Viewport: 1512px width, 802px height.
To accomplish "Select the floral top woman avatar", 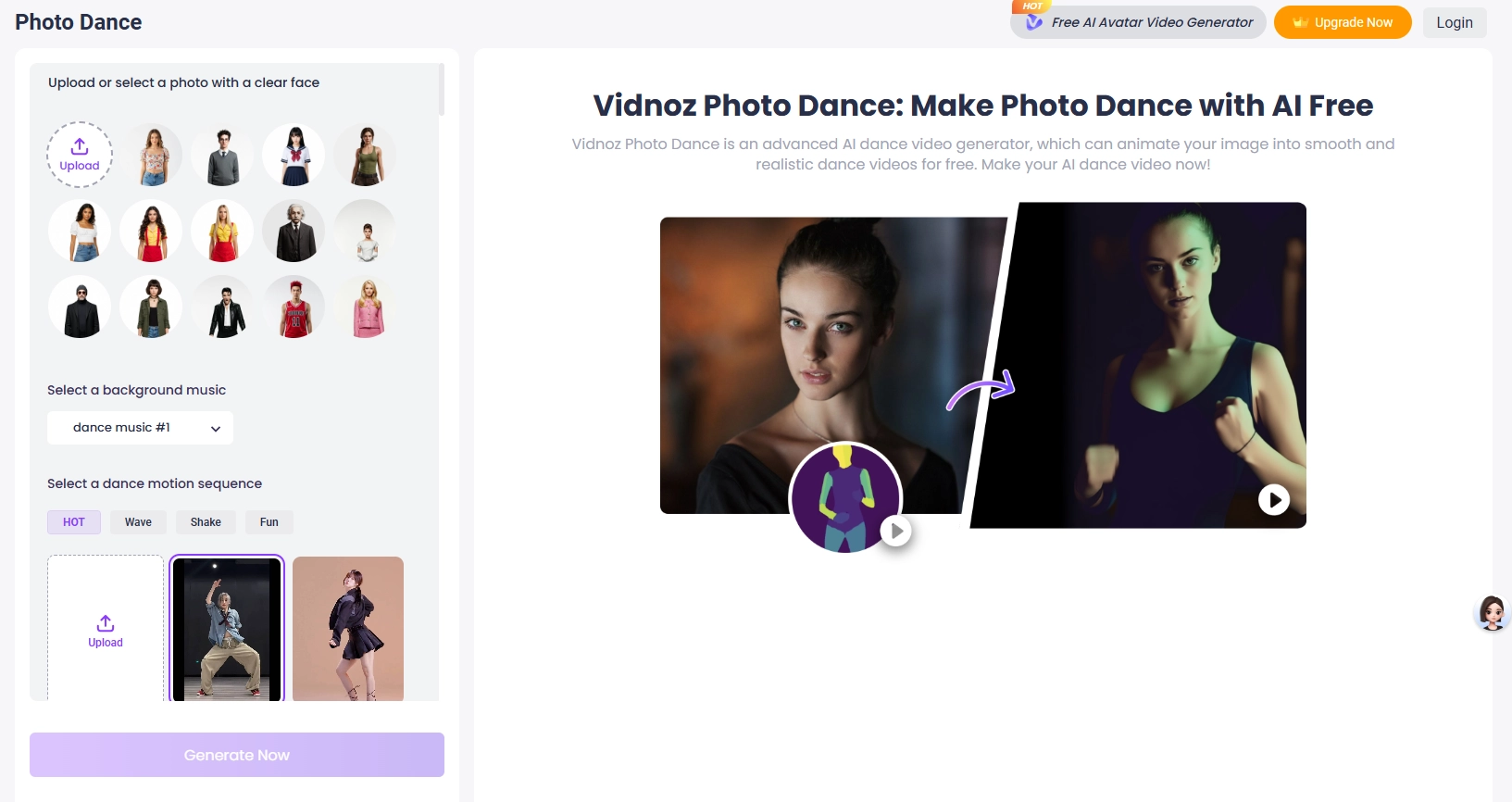I will point(152,156).
